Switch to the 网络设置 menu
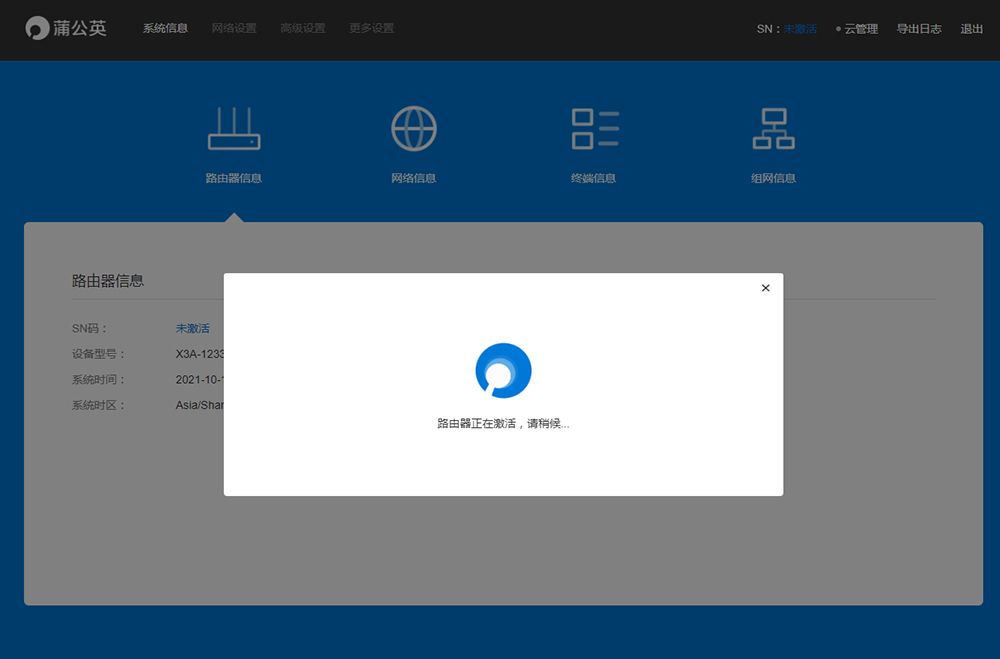 point(234,28)
